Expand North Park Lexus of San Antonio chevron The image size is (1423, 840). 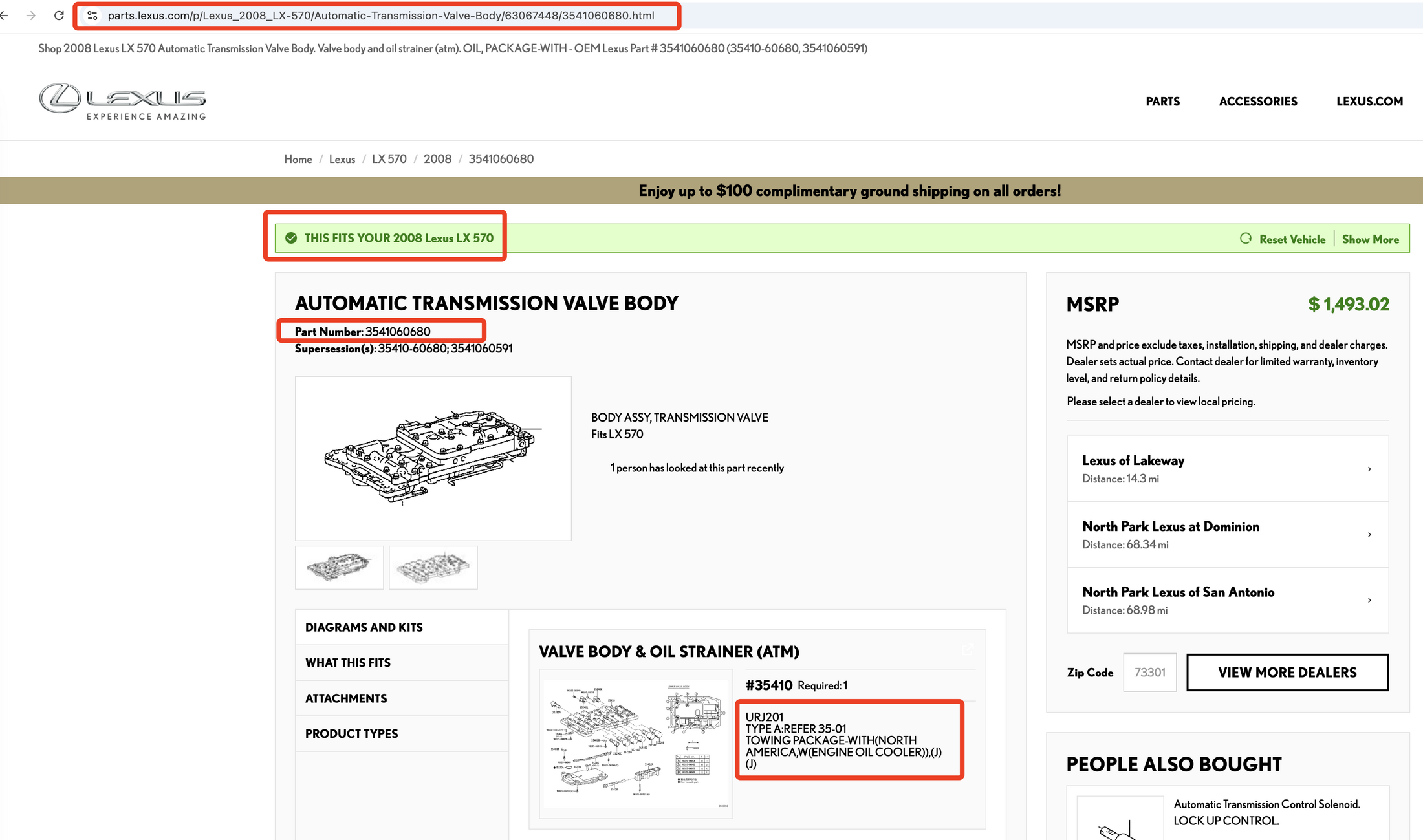pyautogui.click(x=1369, y=600)
